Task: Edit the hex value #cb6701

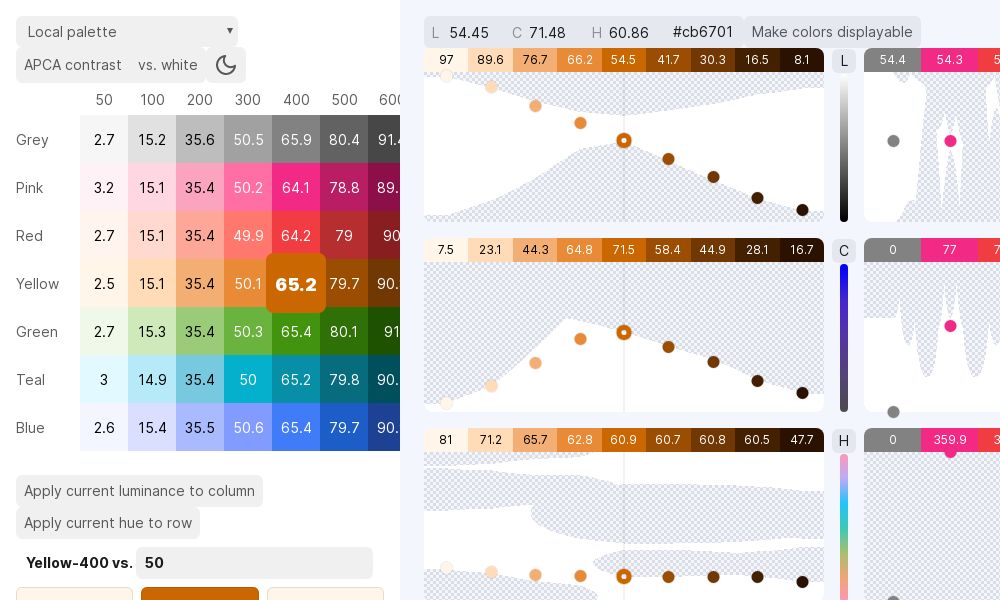Action: tap(703, 32)
